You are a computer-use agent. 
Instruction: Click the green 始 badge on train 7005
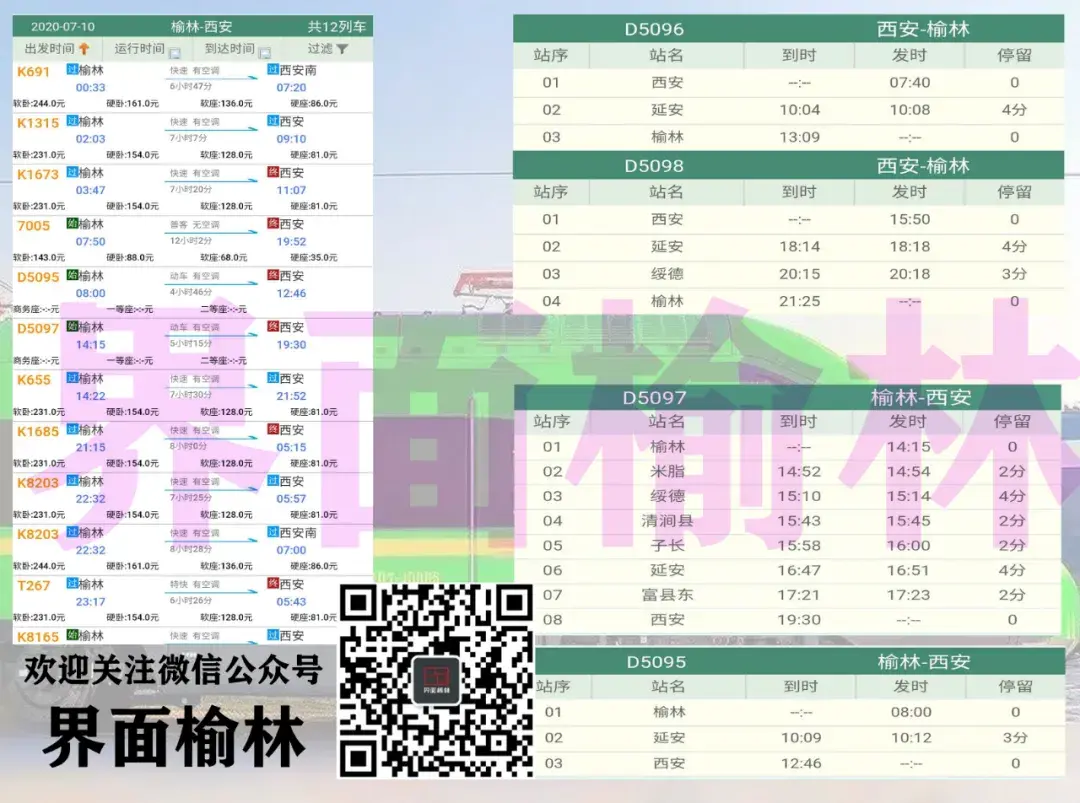click(72, 224)
